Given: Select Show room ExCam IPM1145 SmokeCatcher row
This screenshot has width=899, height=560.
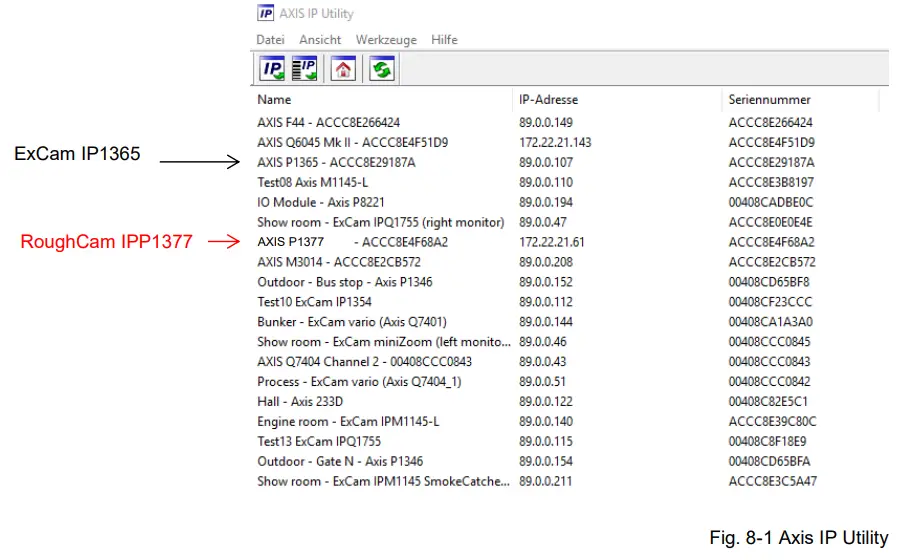Looking at the screenshot, I should click(x=568, y=481).
